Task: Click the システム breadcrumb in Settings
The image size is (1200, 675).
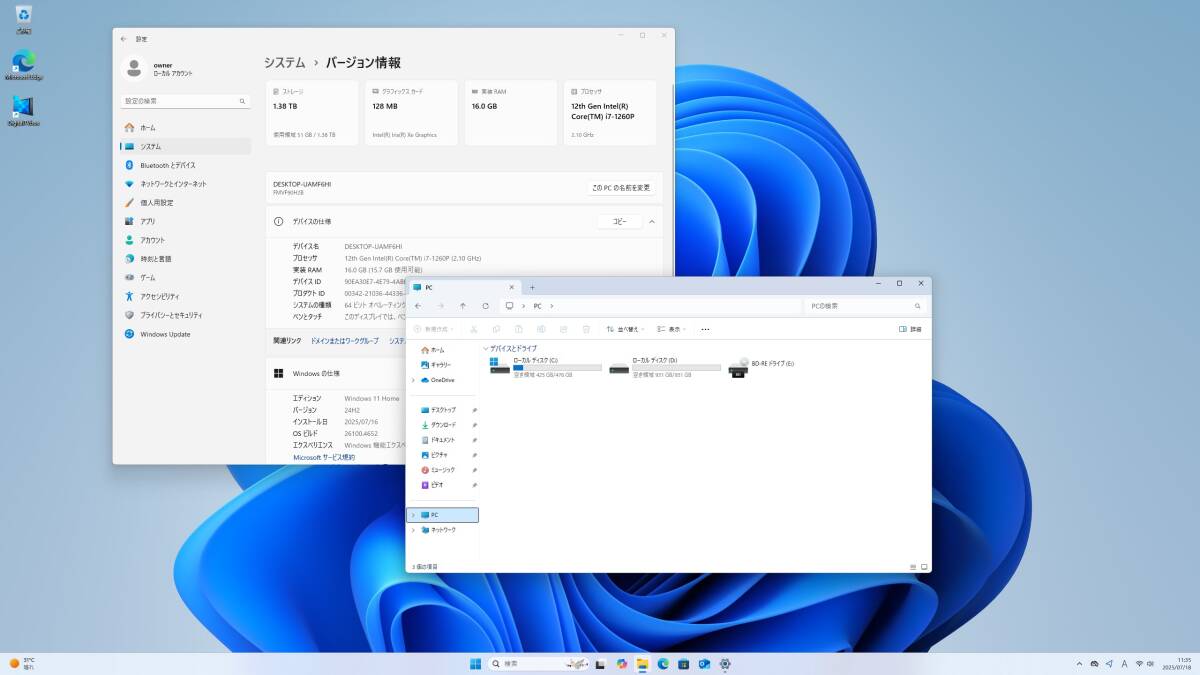Action: click(x=285, y=62)
